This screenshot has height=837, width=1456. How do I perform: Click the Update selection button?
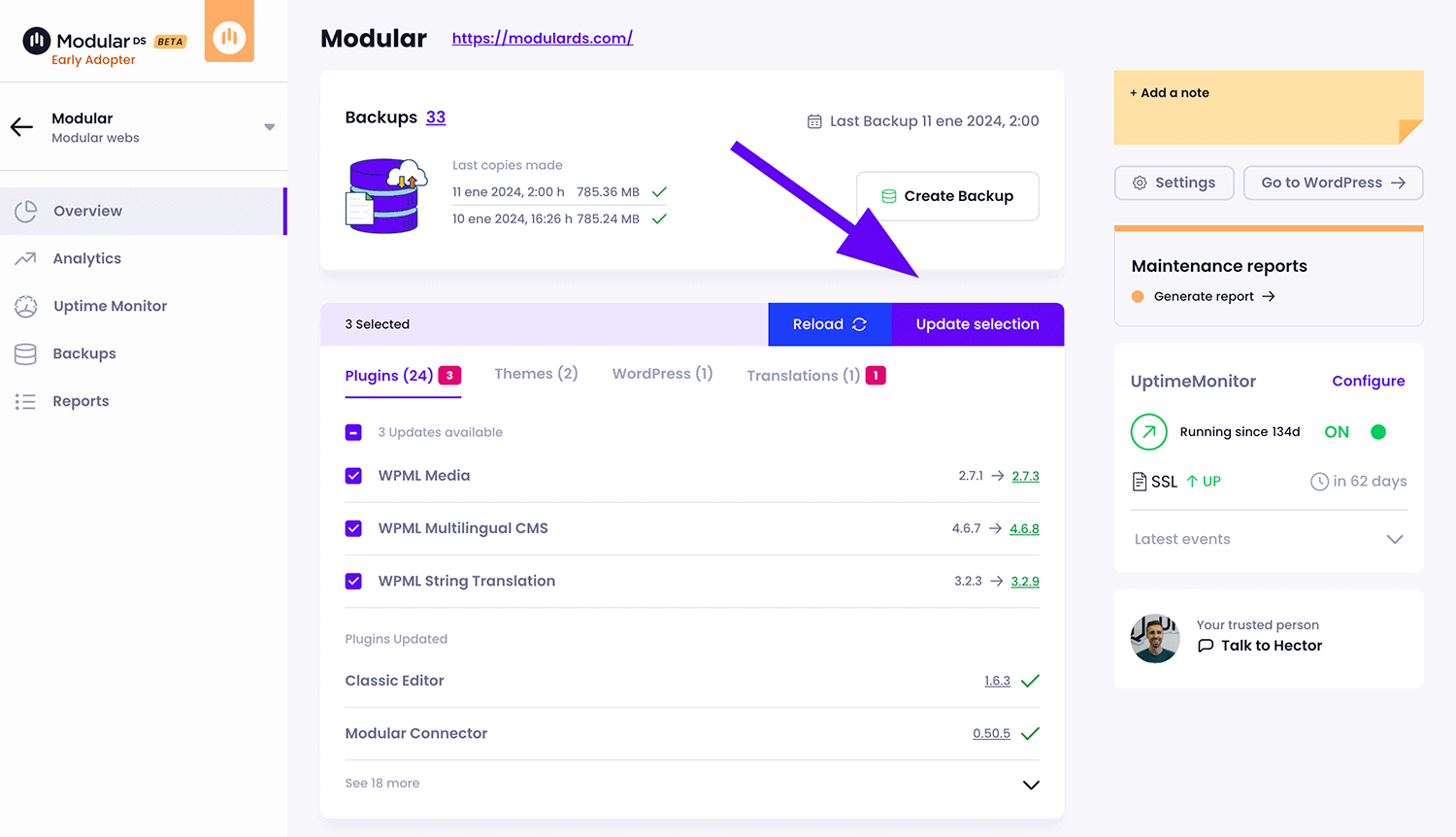(977, 324)
